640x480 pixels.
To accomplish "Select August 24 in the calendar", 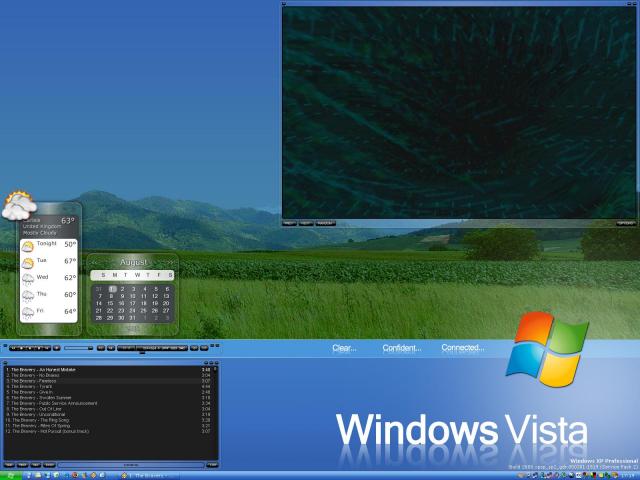I will click(x=132, y=311).
